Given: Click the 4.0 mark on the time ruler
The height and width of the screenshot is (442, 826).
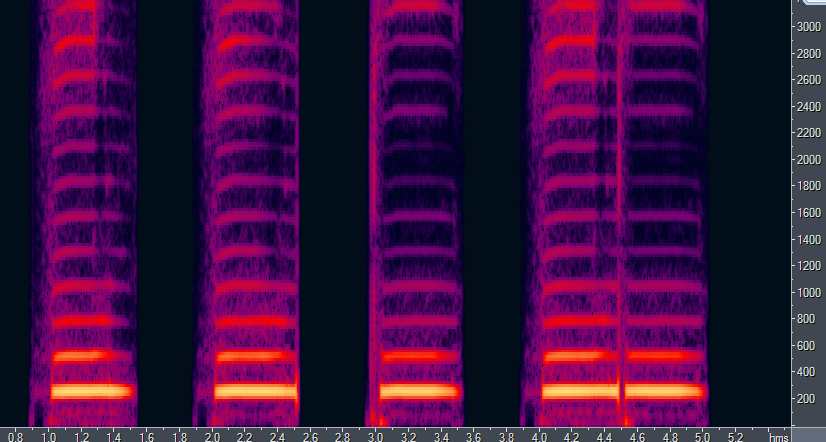Looking at the screenshot, I should pos(539,437).
